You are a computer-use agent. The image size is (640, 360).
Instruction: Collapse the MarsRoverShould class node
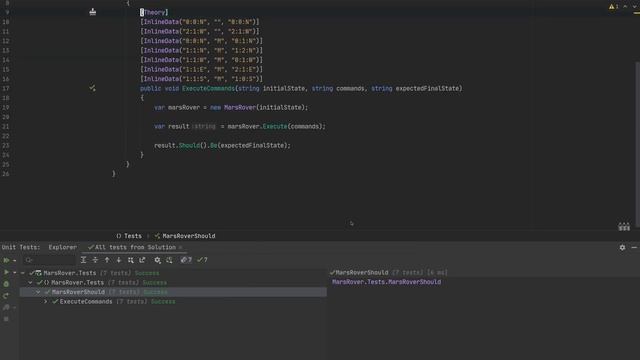coord(38,292)
